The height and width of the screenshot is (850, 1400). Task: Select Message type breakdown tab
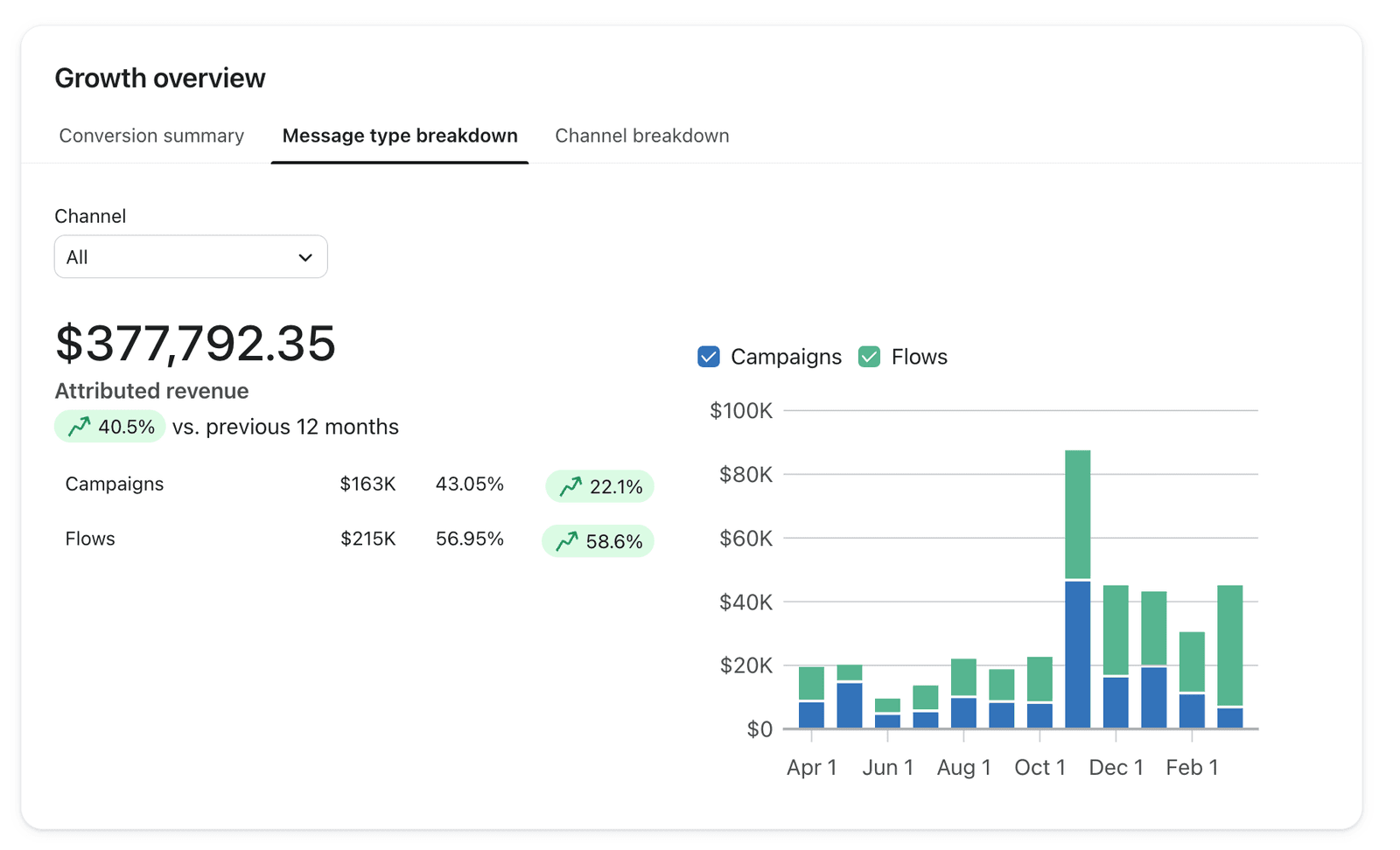pyautogui.click(x=400, y=136)
